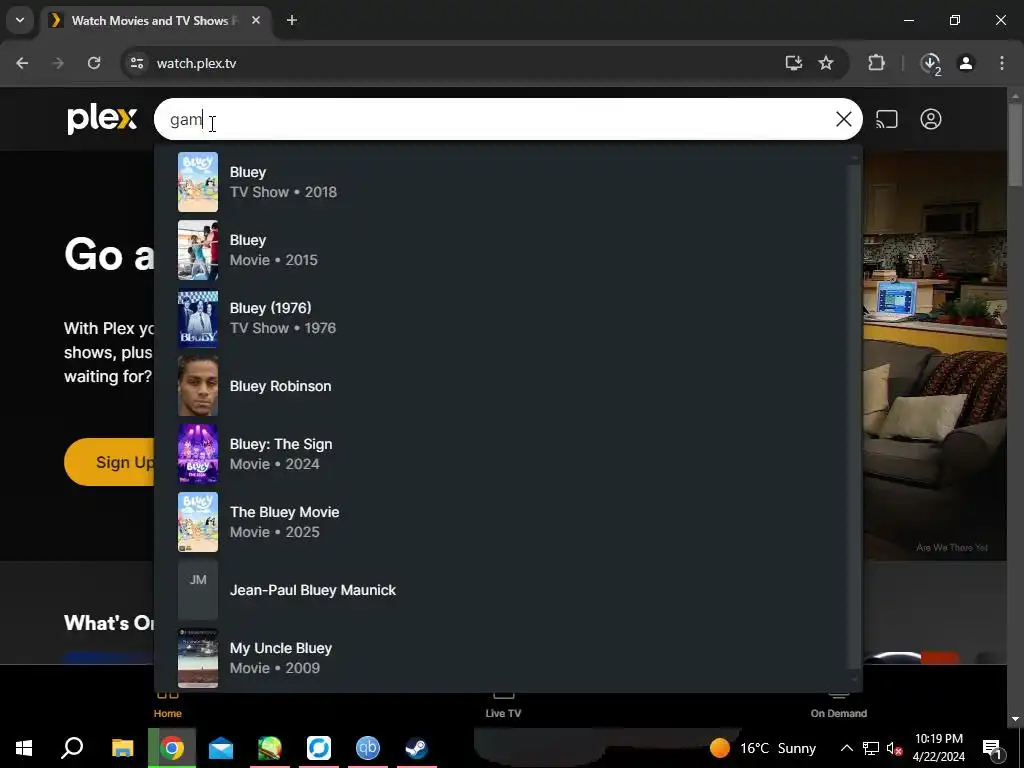Click Chrome icon in taskbar

click(172, 748)
